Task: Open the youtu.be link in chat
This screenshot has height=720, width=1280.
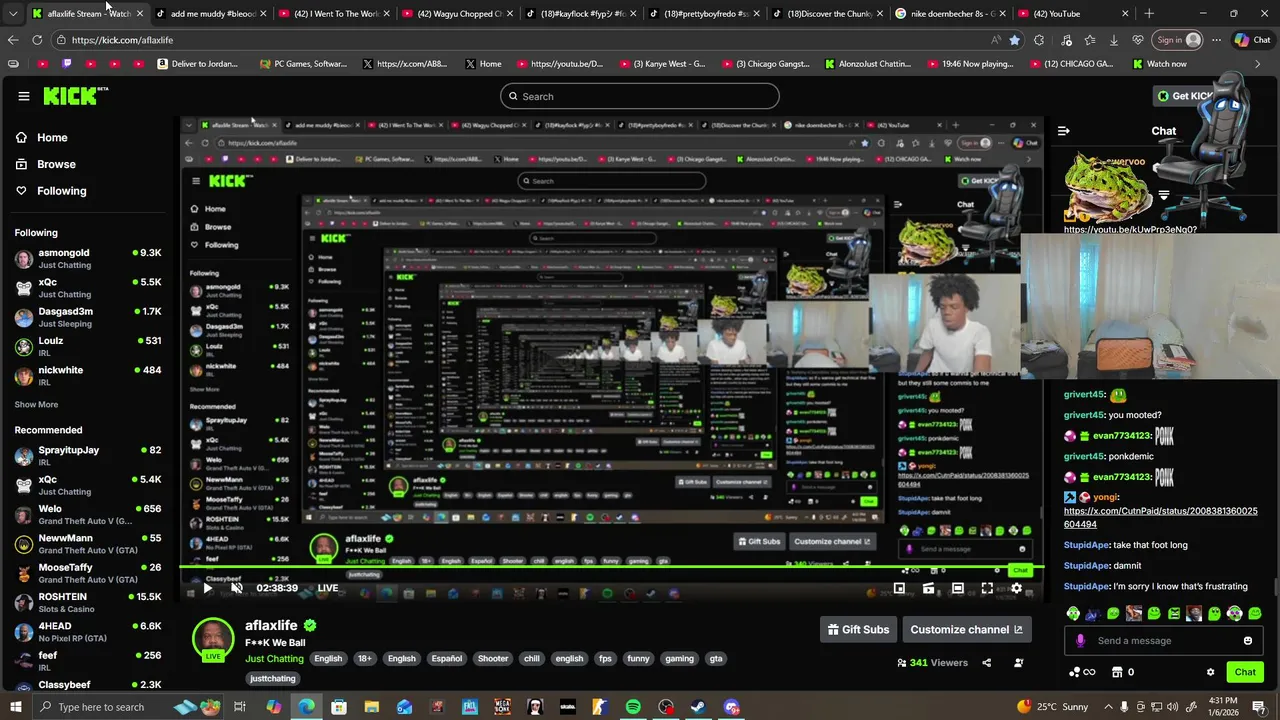Action: click(x=1130, y=229)
